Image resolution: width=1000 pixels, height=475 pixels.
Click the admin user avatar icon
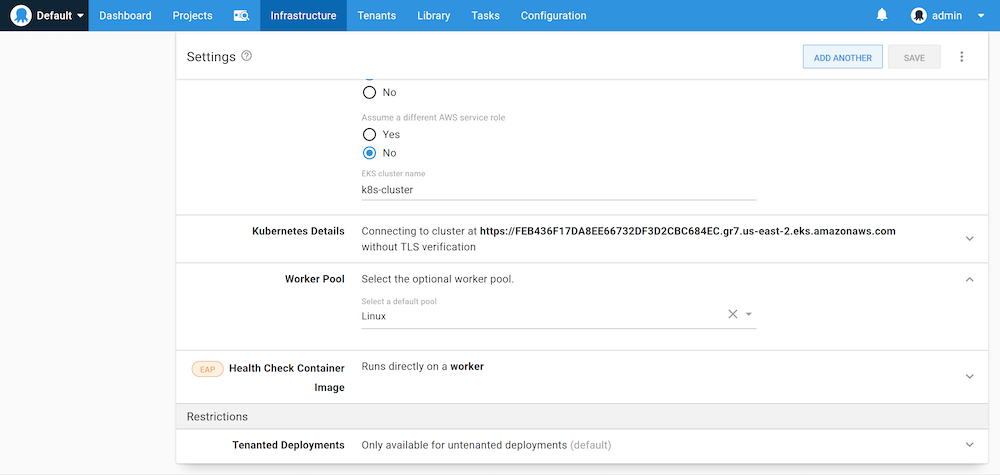[x=919, y=15]
